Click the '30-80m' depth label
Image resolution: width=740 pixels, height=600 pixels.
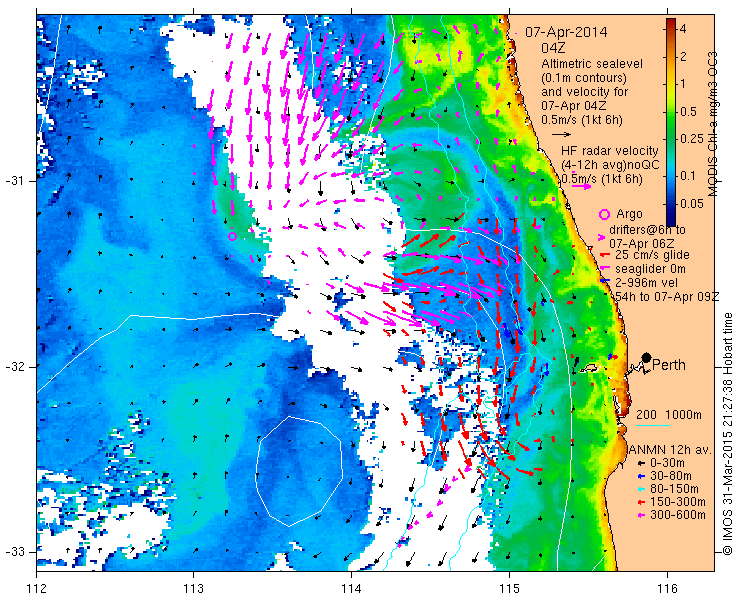point(671,476)
